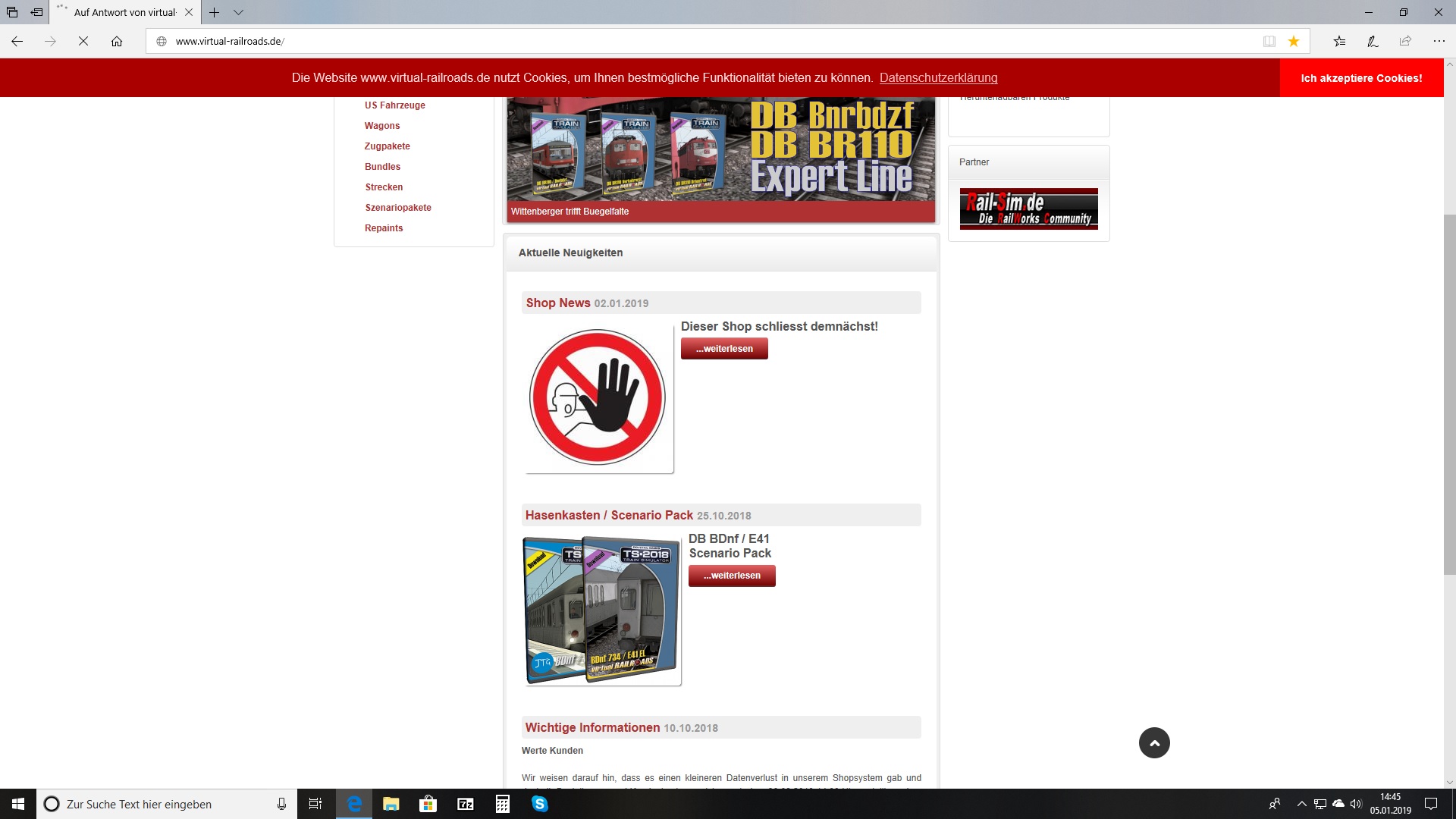
Task: Expand the tab preview chevron
Action: point(238,12)
